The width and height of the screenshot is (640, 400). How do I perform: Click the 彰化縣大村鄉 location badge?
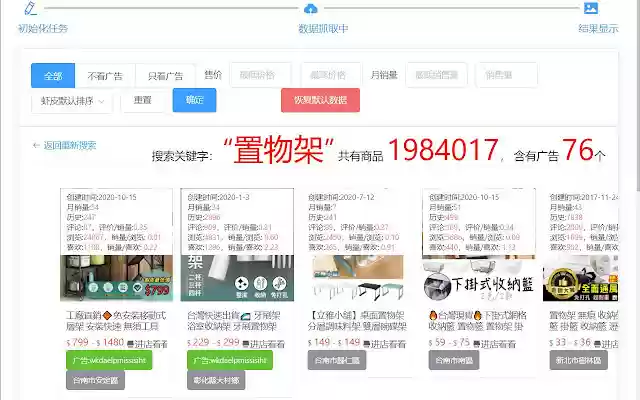coord(216,380)
